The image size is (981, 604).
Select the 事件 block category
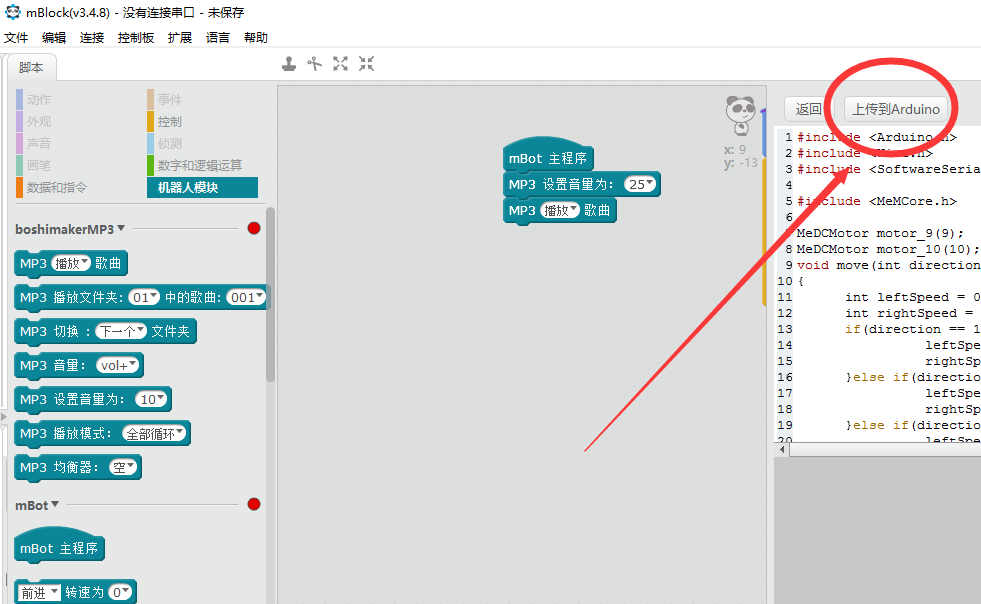pyautogui.click(x=170, y=100)
